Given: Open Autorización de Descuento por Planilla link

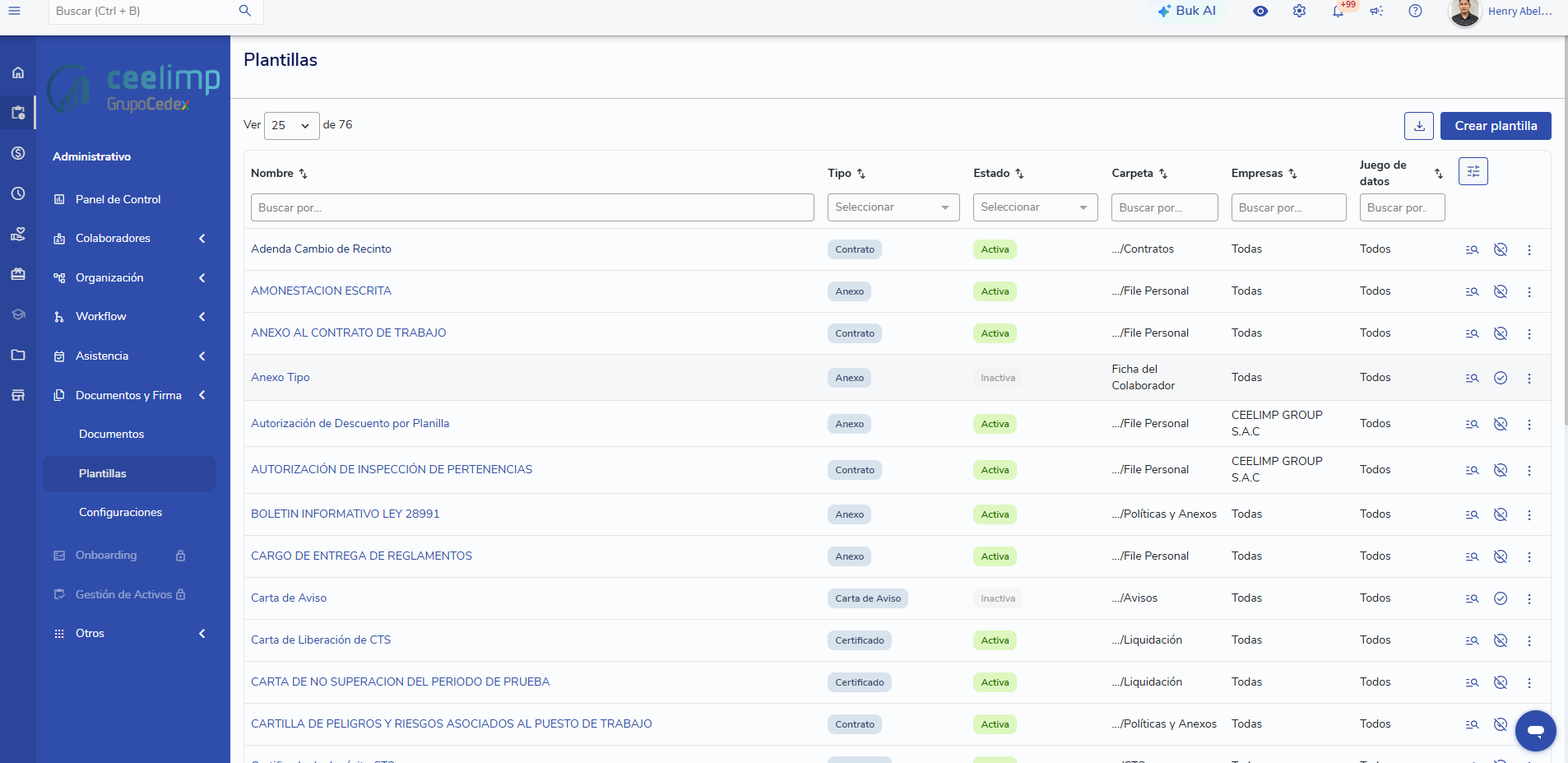Looking at the screenshot, I should pos(350,423).
